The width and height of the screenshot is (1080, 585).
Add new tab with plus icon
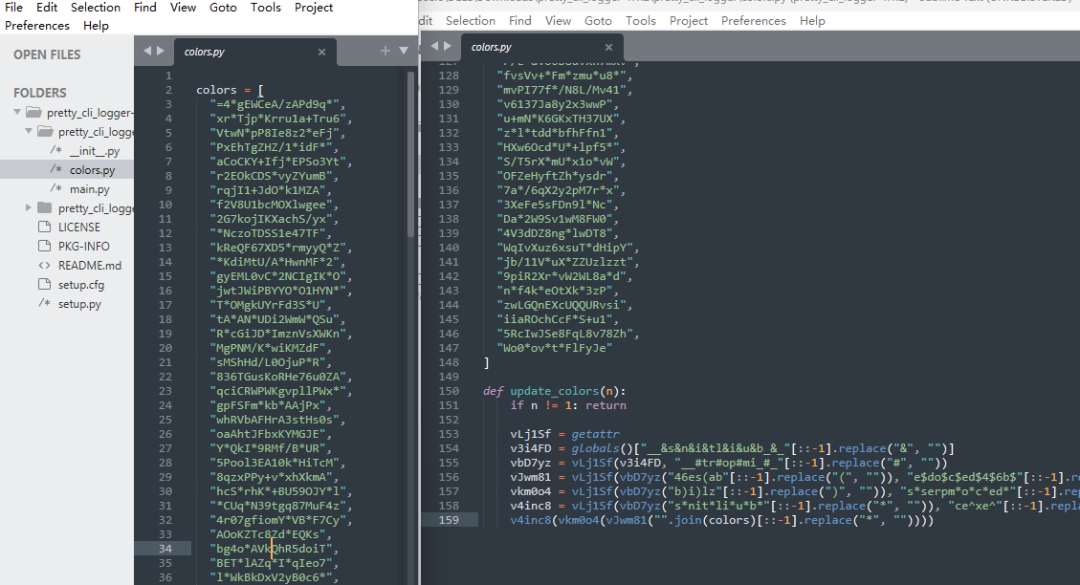pyautogui.click(x=385, y=50)
